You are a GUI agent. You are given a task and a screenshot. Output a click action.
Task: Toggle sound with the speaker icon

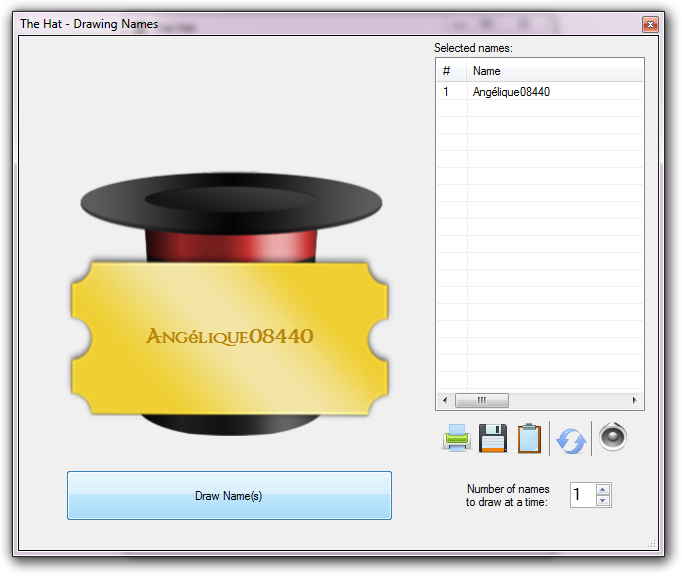tap(612, 436)
